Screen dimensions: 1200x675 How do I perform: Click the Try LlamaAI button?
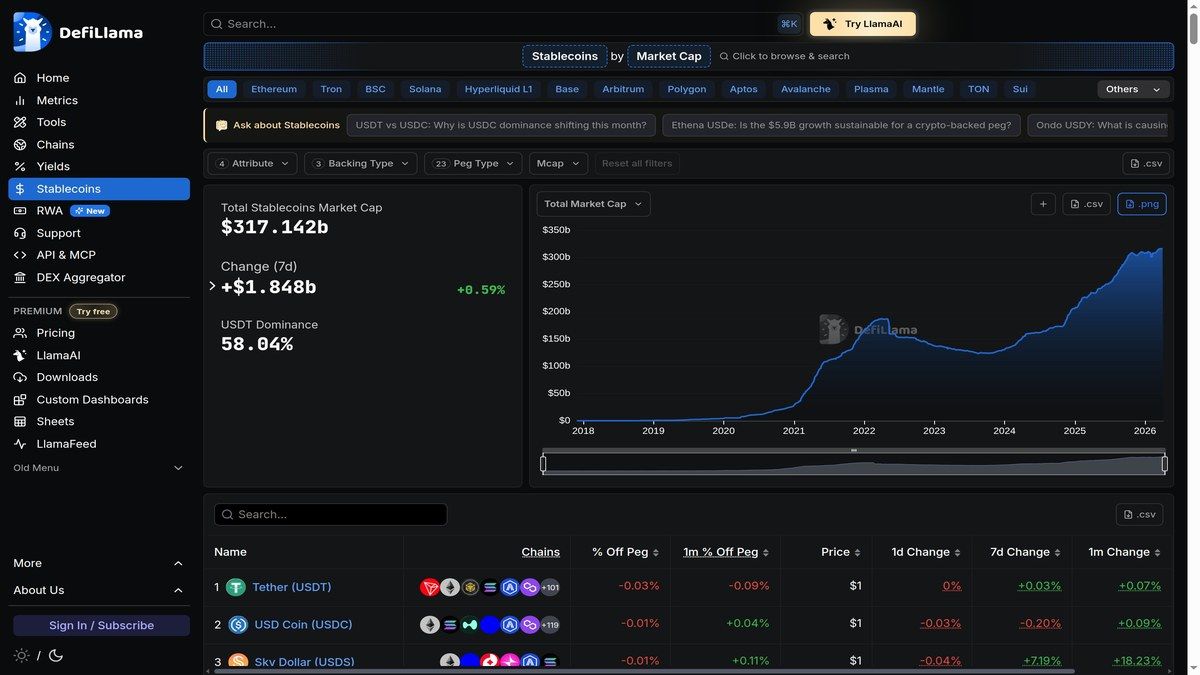pyautogui.click(x=862, y=23)
